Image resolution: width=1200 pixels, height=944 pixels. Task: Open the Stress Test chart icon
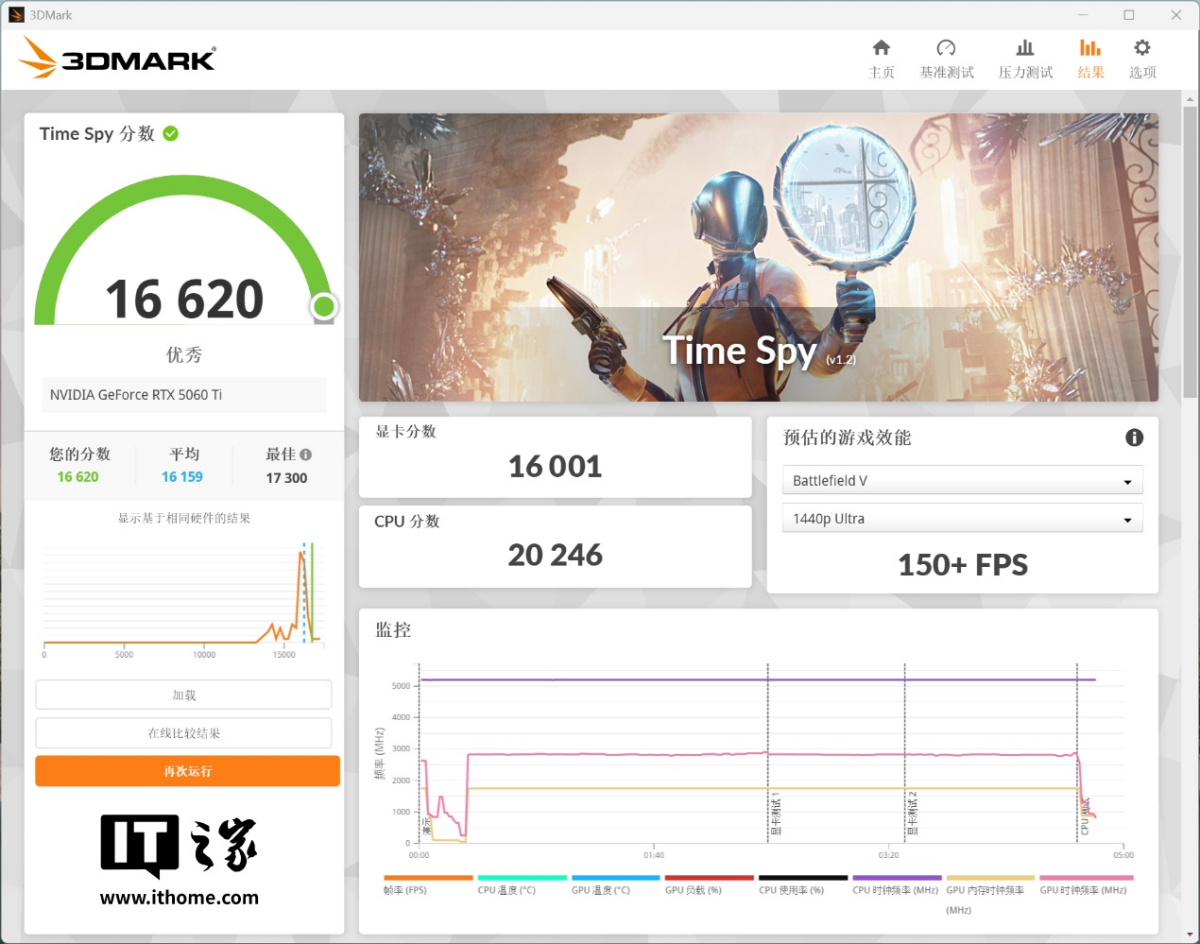[x=1025, y=49]
